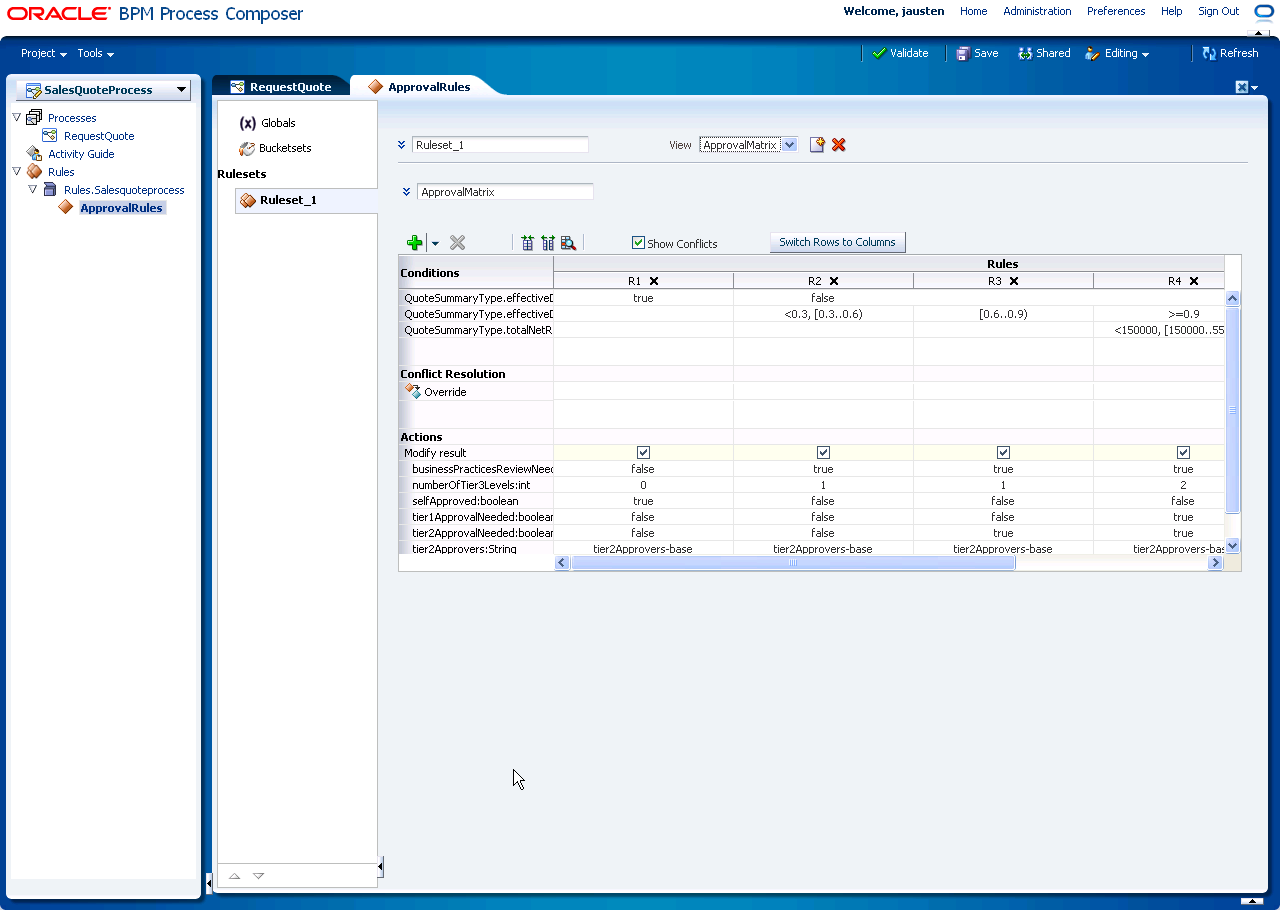Click the ApprovalRules diamond icon in tree
Image resolution: width=1280 pixels, height=910 pixels.
(x=66, y=207)
